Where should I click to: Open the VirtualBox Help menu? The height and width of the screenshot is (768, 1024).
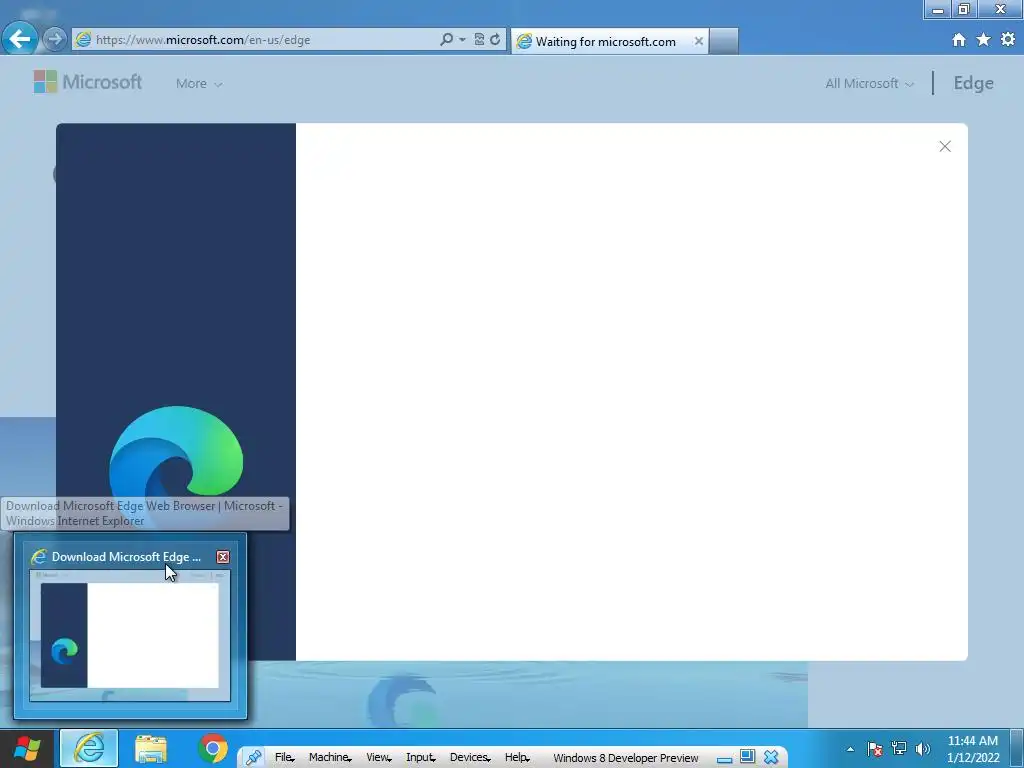point(517,758)
